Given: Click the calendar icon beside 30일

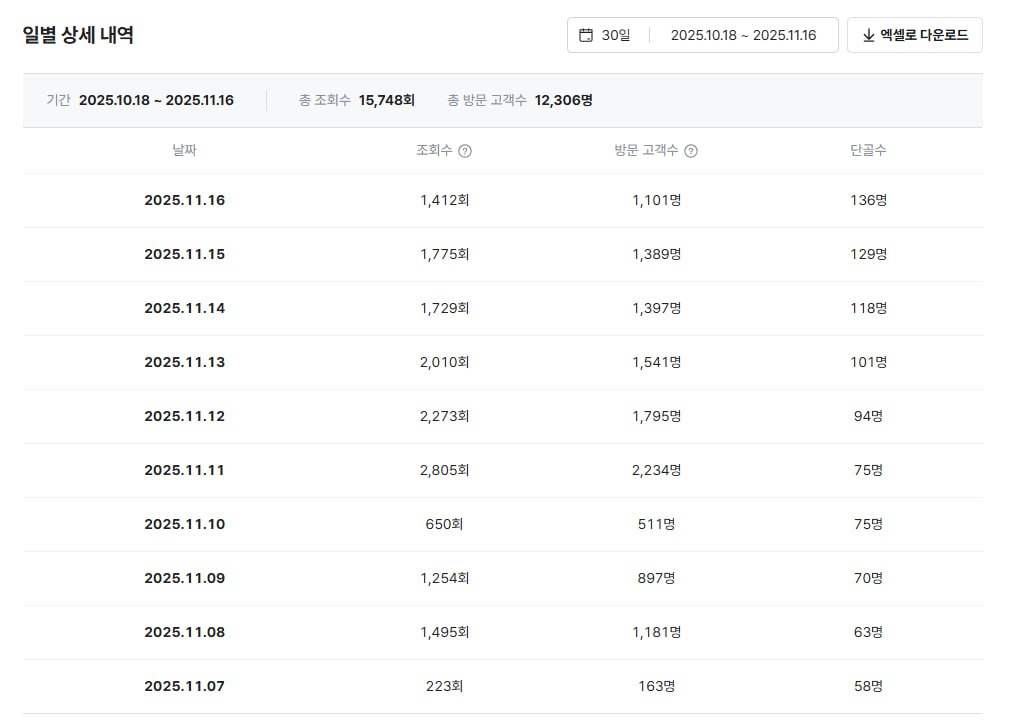Looking at the screenshot, I should (x=586, y=35).
